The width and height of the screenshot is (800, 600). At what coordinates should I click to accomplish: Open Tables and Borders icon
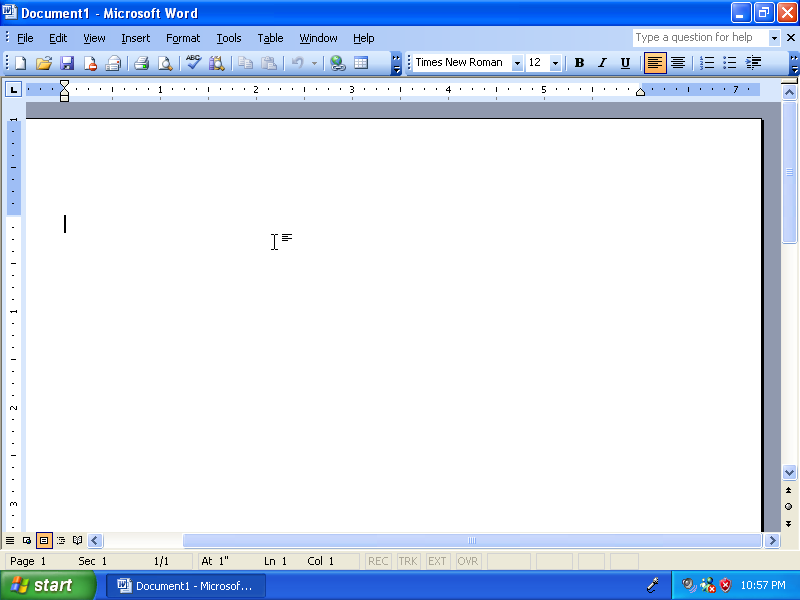(x=361, y=63)
